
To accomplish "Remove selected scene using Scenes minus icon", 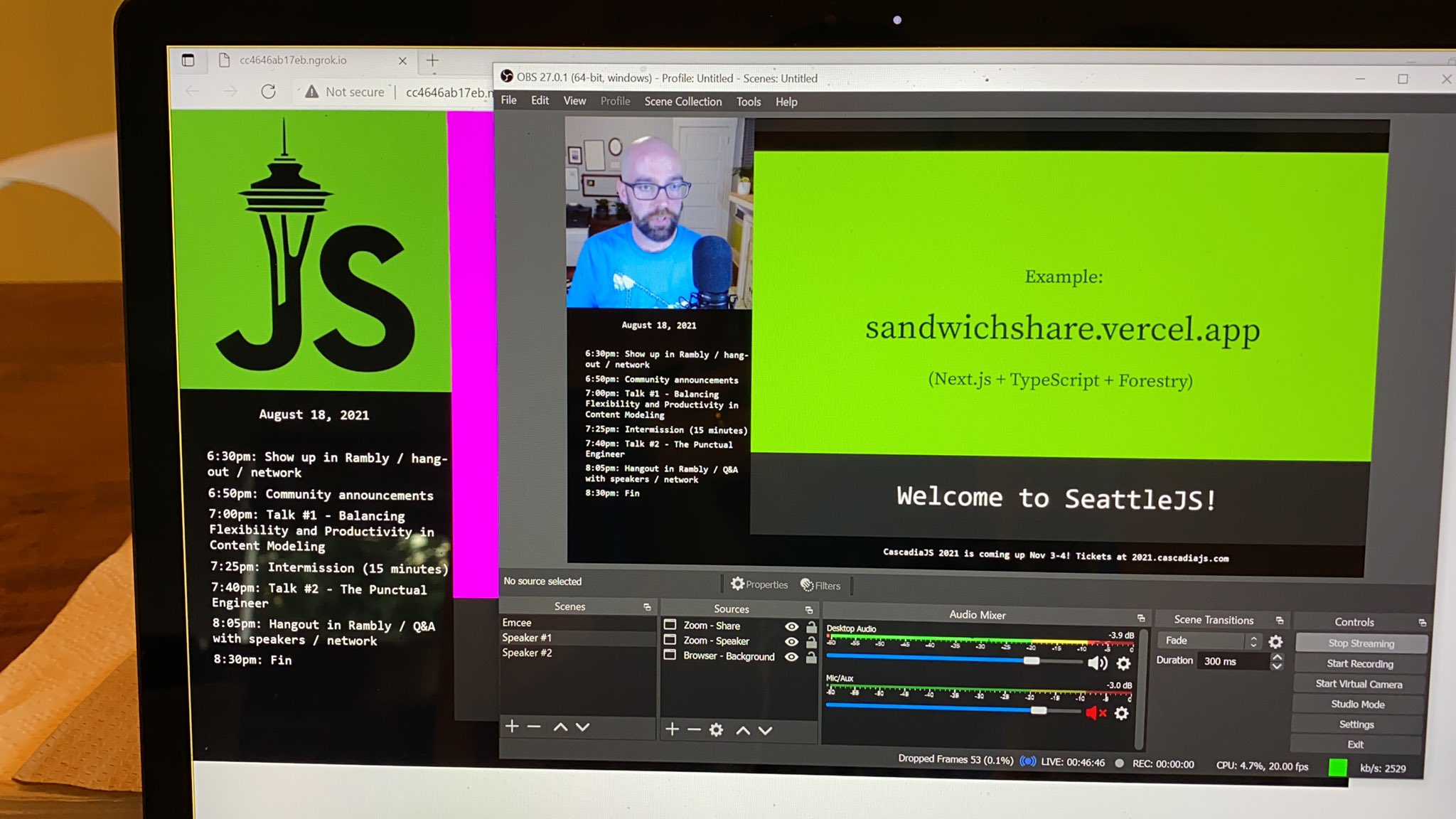I will point(535,727).
